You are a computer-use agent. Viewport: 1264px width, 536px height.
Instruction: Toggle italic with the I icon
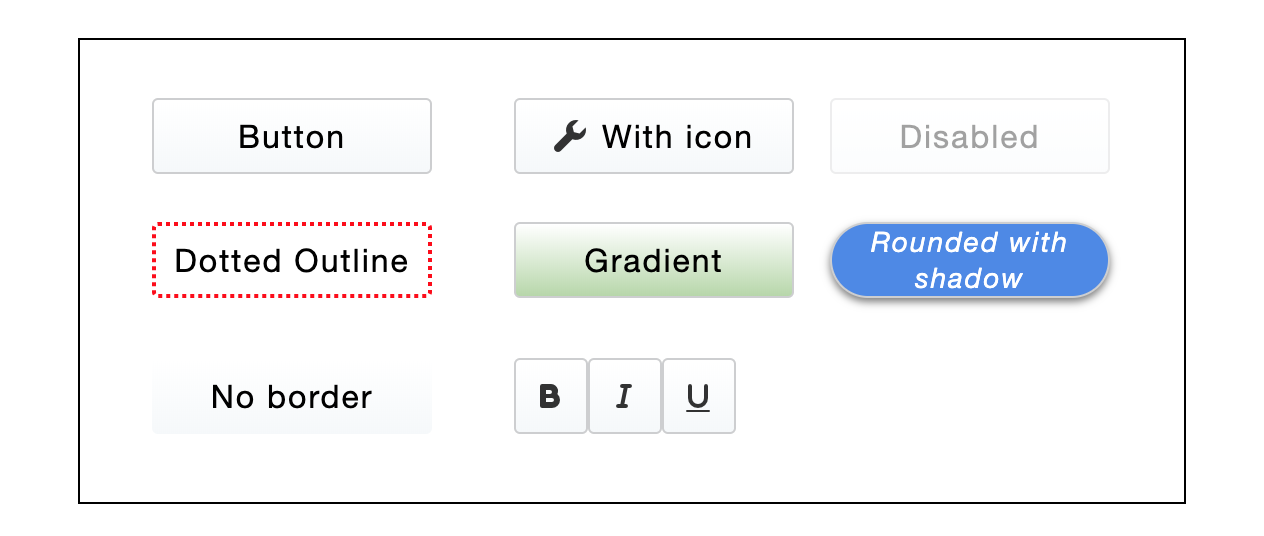click(x=625, y=397)
